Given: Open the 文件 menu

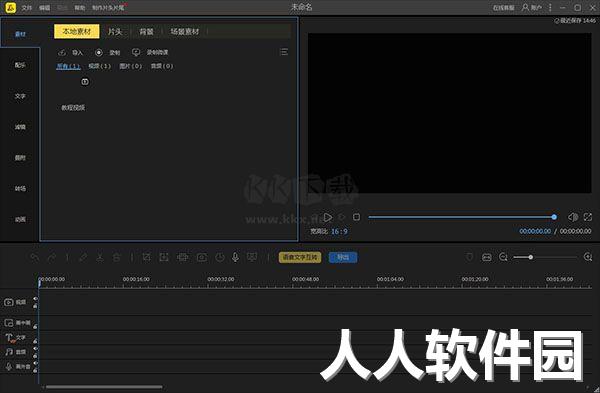Looking at the screenshot, I should [27, 8].
